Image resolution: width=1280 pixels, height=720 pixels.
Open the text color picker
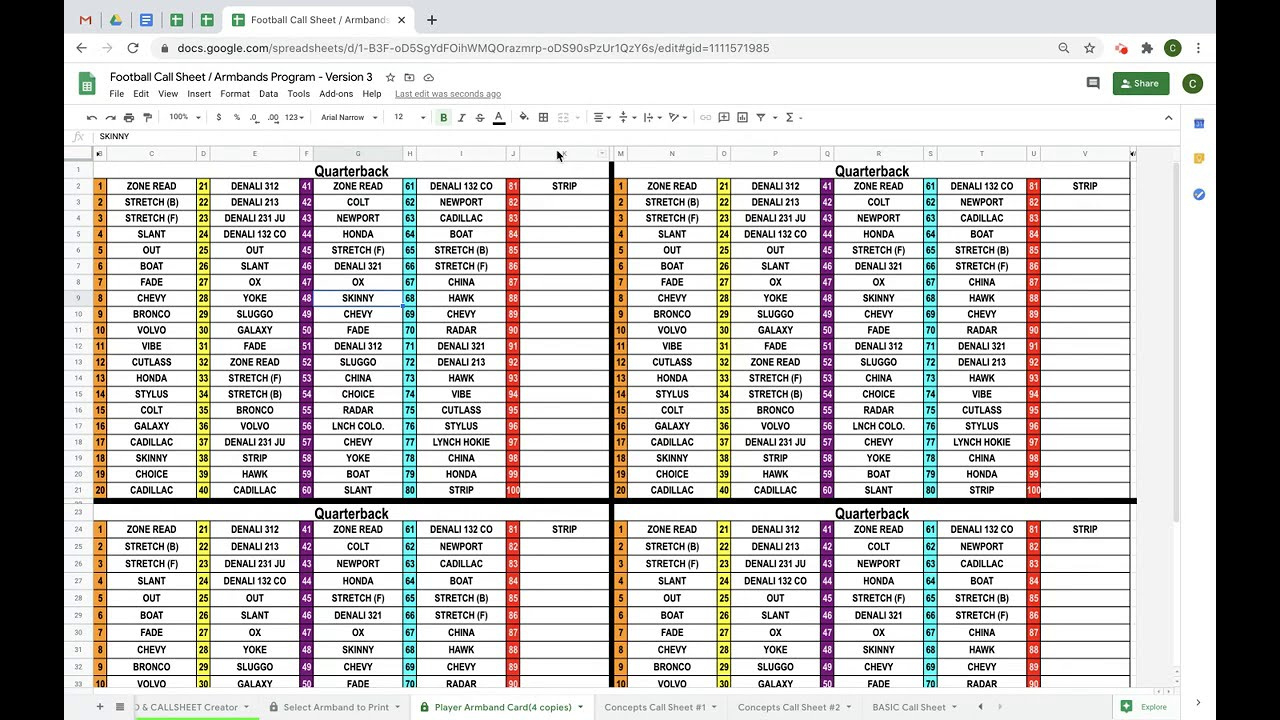(499, 117)
